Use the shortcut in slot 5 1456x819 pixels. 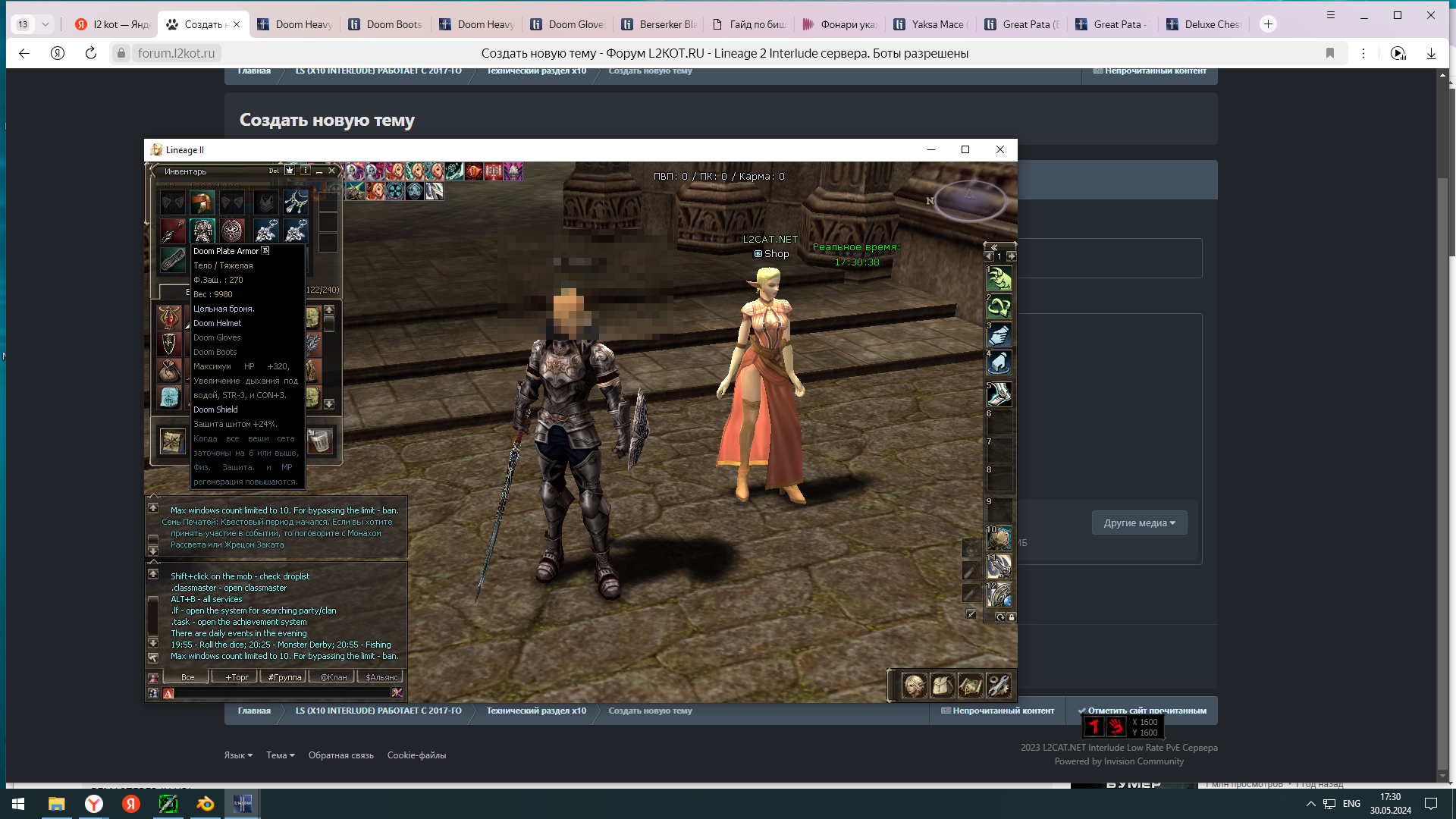(999, 394)
